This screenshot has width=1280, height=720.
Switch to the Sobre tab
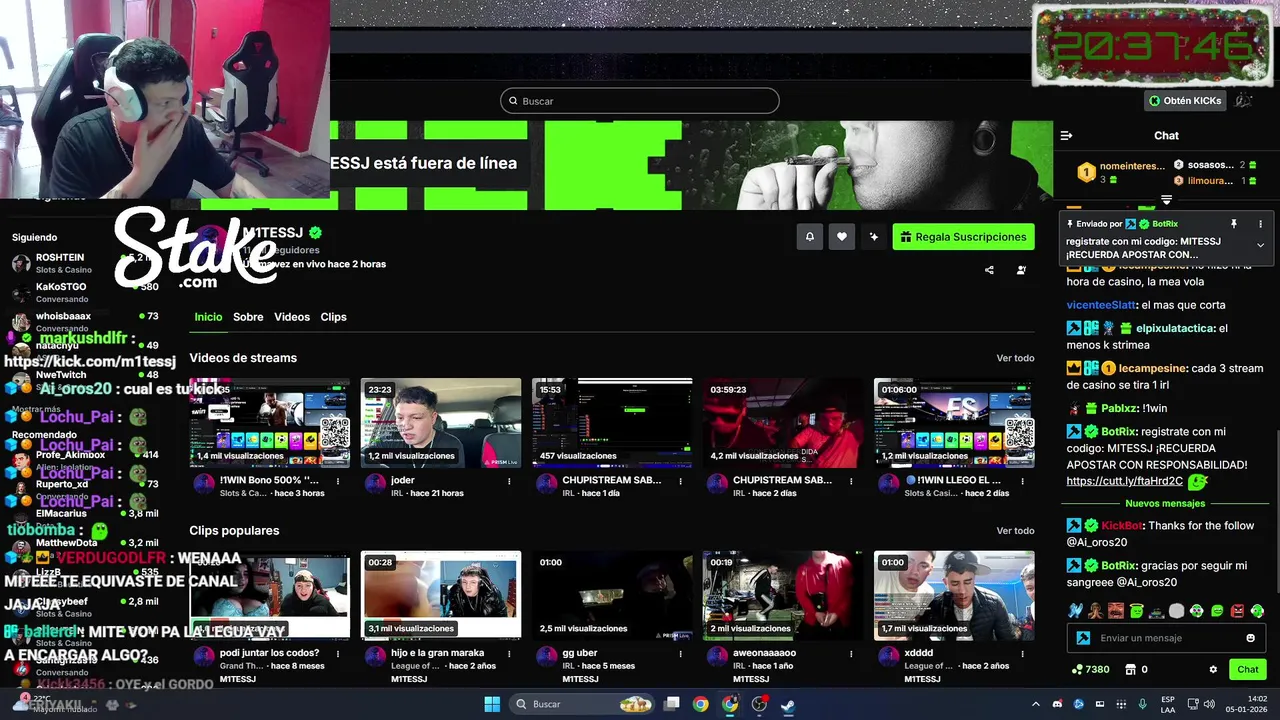point(248,317)
